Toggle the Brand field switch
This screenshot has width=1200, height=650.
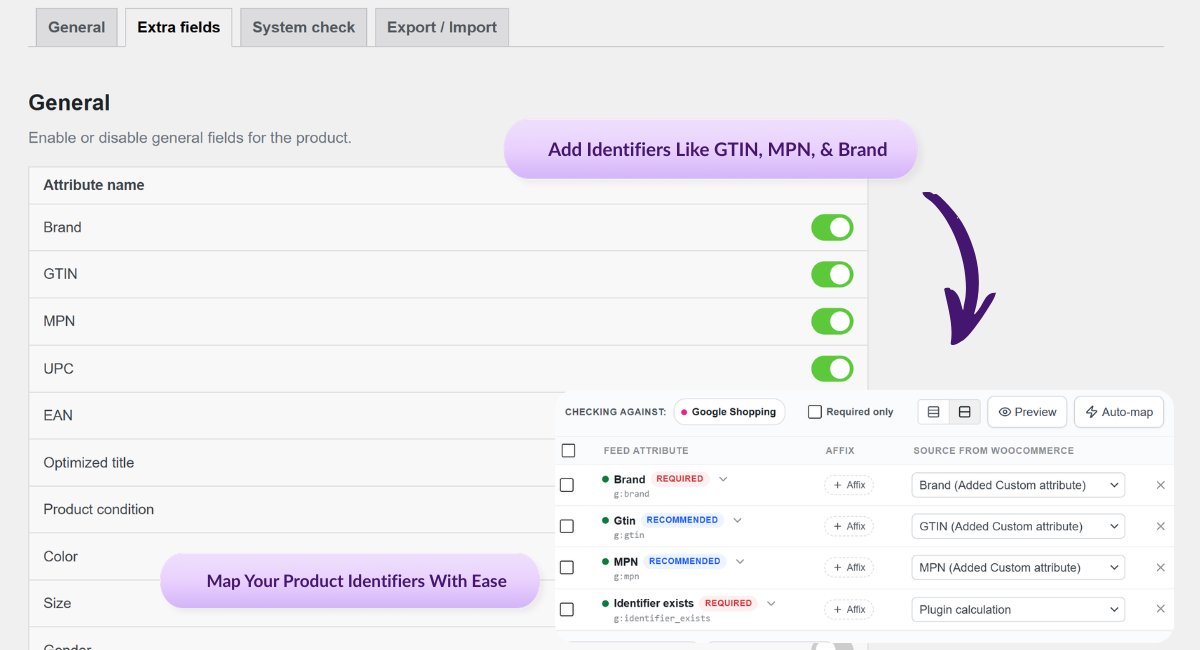tap(832, 227)
